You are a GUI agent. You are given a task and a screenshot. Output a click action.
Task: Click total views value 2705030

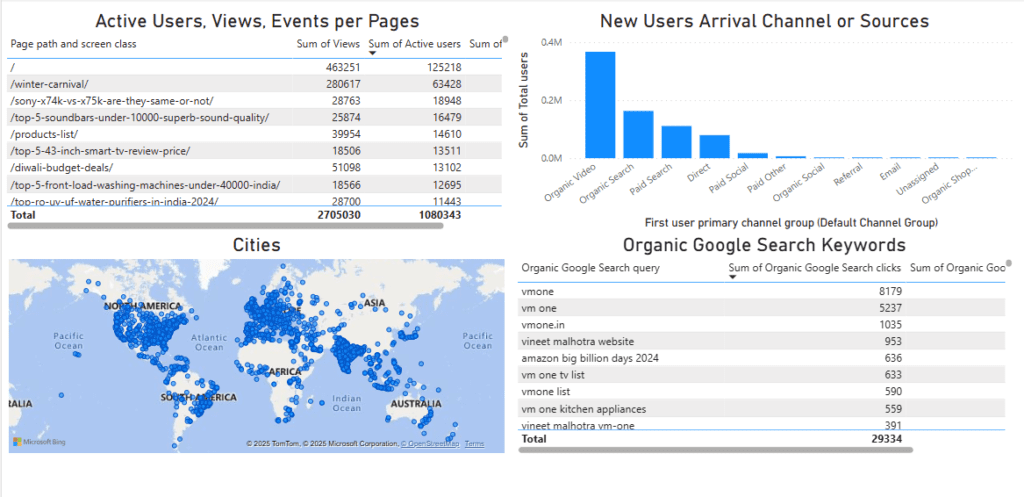click(x=340, y=214)
